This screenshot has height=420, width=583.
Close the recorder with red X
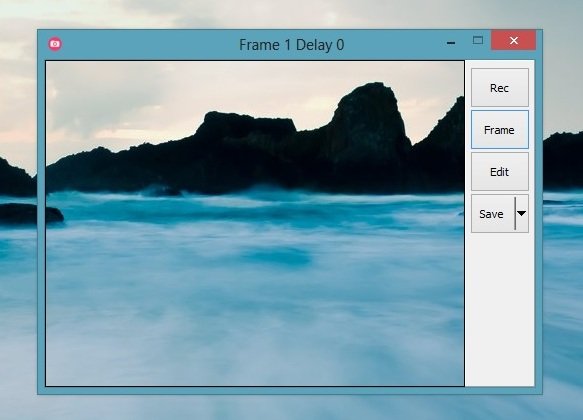click(x=513, y=40)
